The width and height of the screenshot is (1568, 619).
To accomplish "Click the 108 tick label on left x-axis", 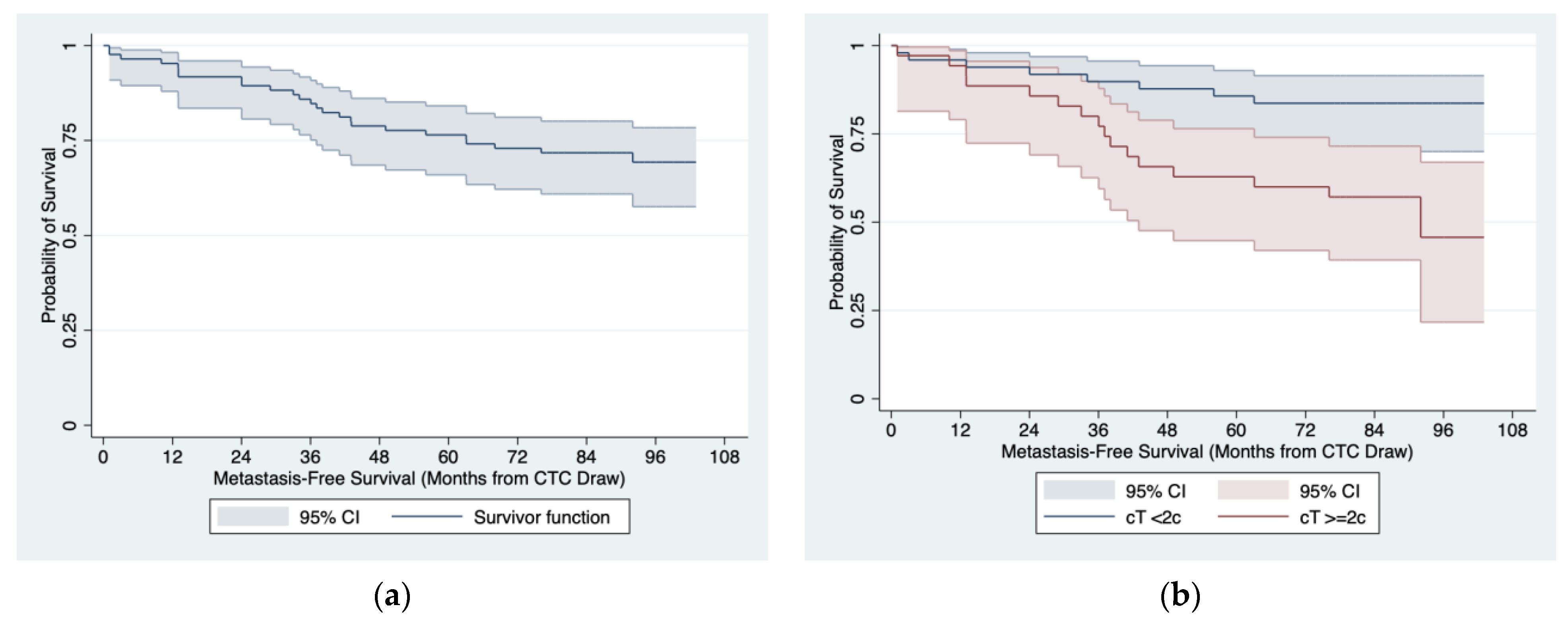I will tap(724, 457).
